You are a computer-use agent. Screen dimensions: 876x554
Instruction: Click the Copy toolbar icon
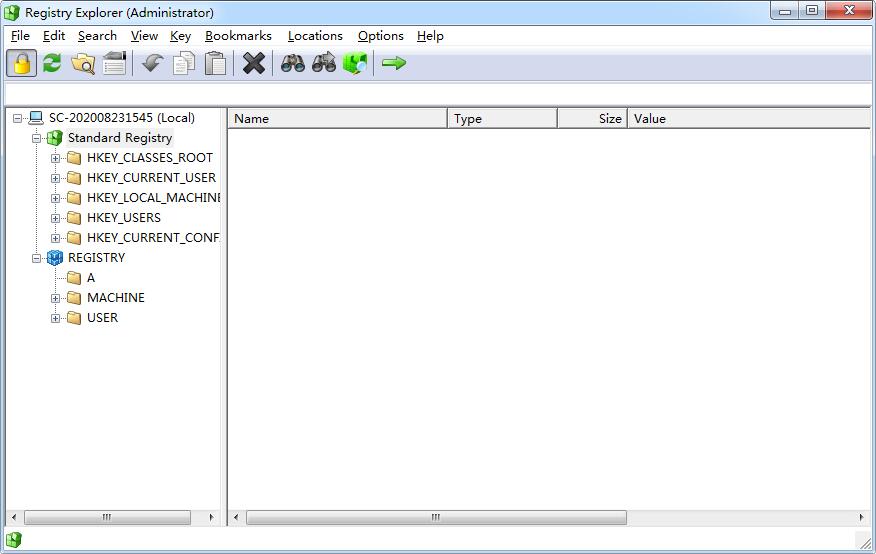184,63
